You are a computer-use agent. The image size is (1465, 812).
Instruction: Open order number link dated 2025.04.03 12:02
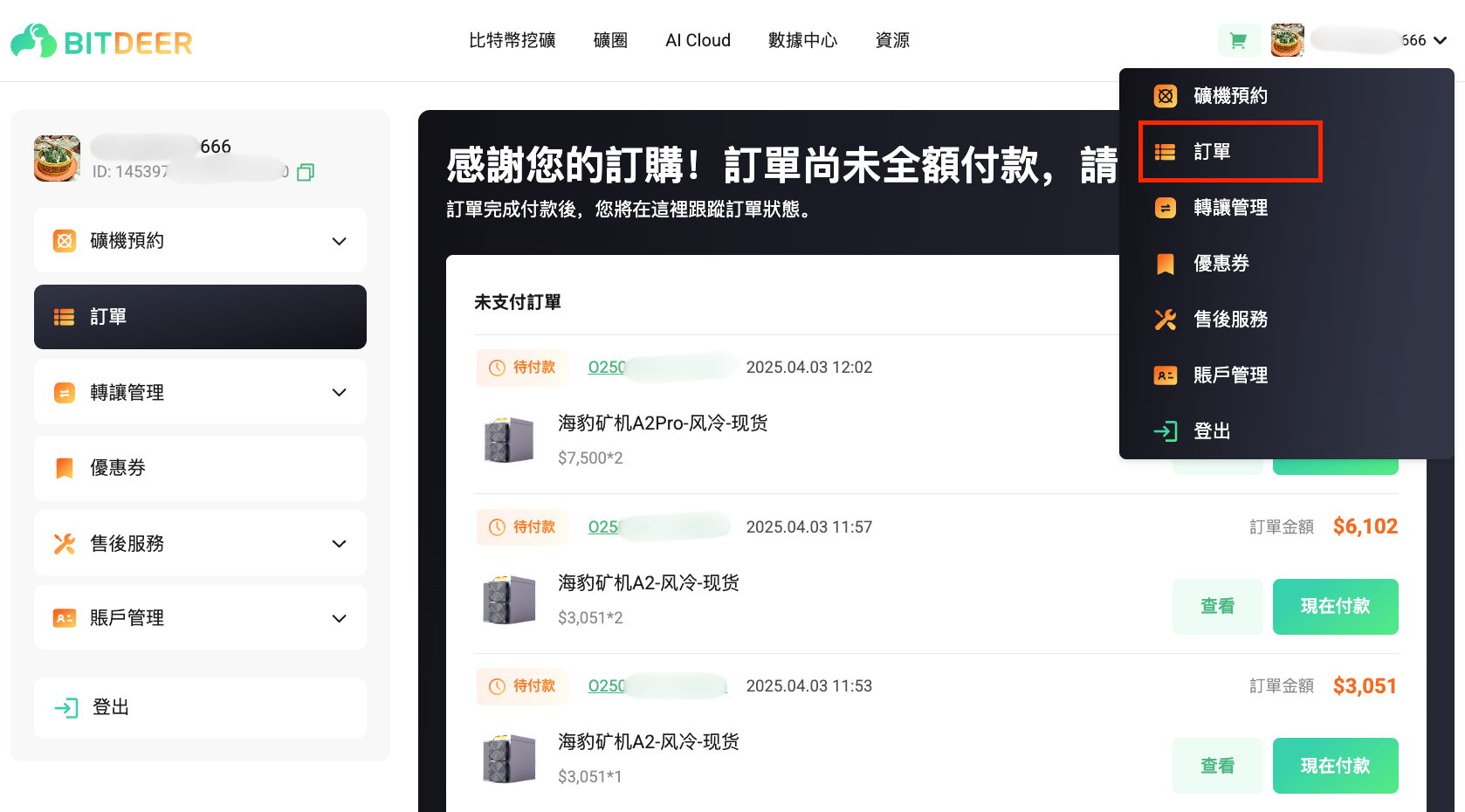660,368
